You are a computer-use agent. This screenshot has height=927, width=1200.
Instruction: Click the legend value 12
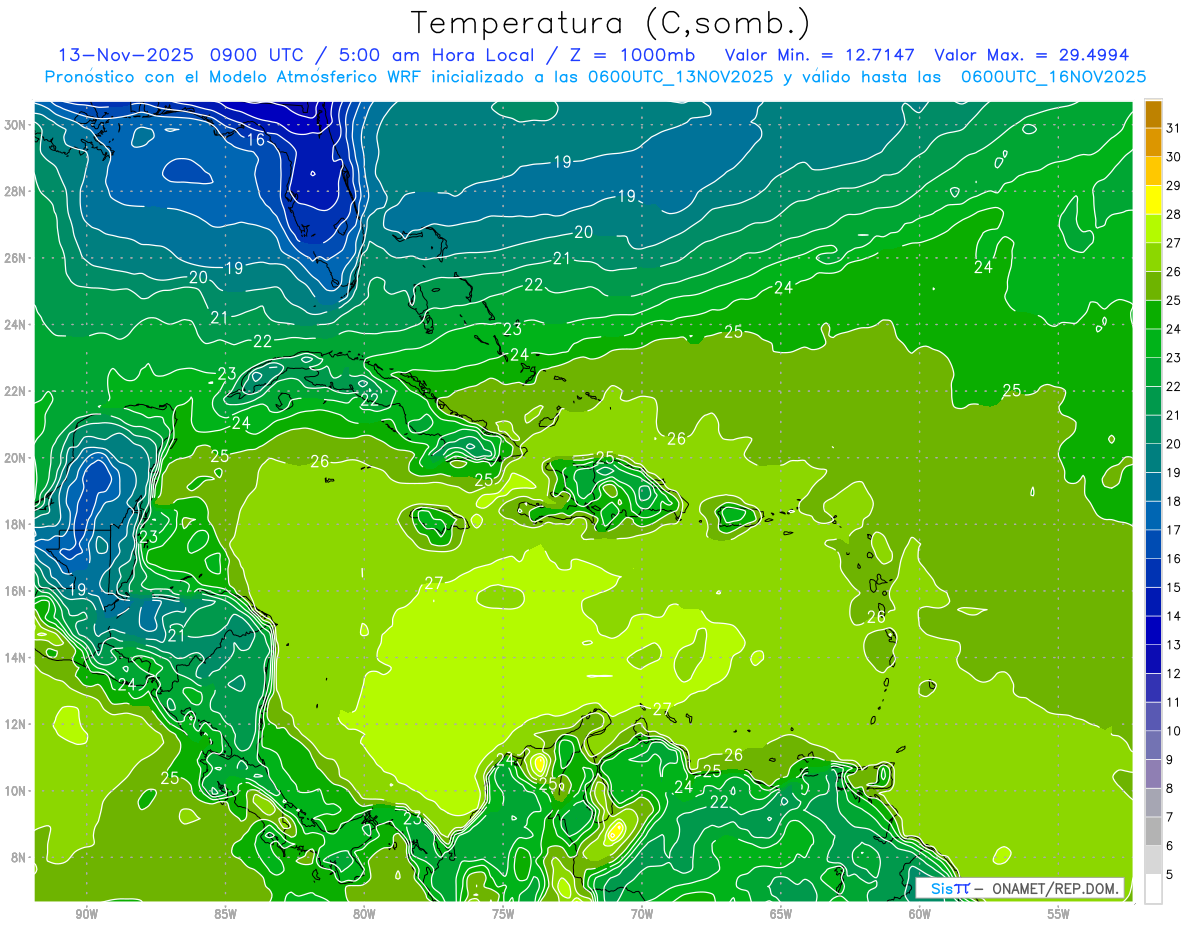[x=1173, y=674]
